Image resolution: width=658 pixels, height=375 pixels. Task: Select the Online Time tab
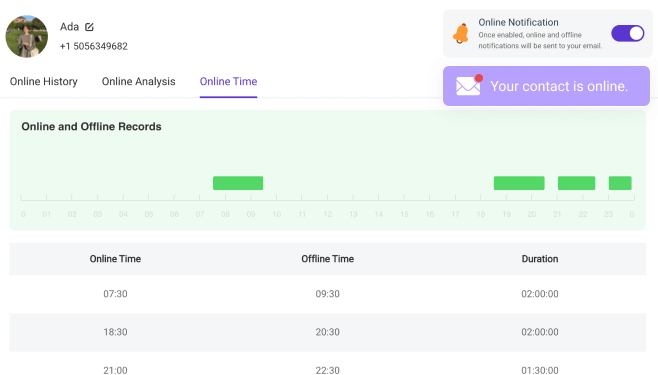click(228, 81)
